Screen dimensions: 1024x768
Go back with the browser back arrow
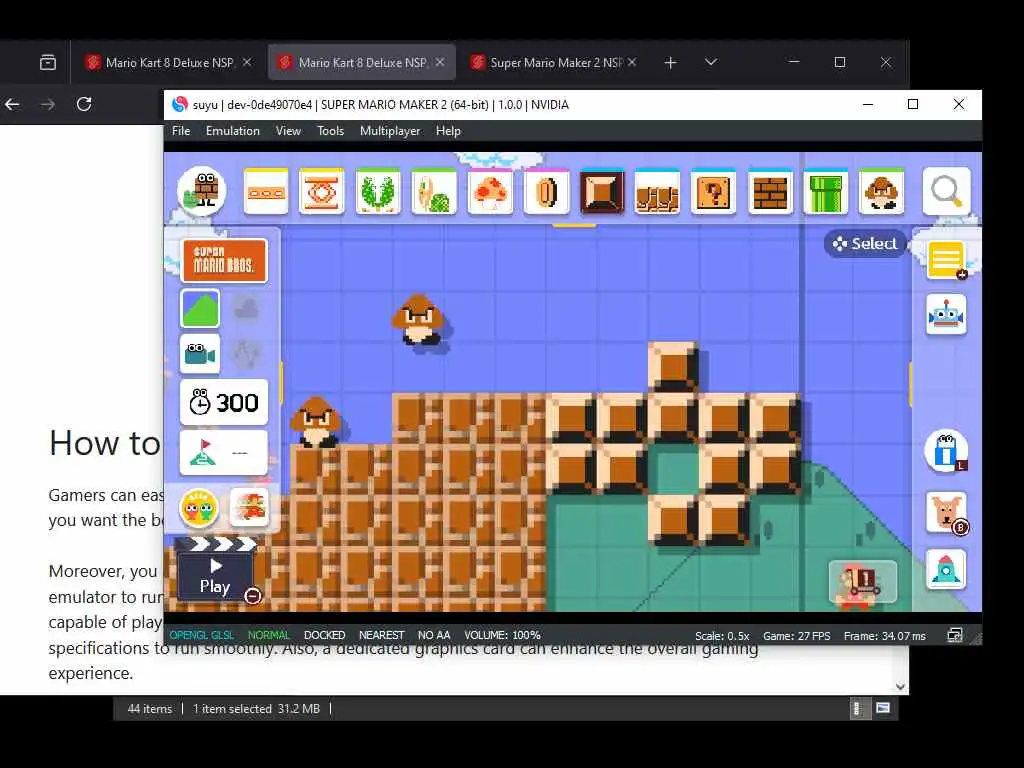(x=12, y=104)
